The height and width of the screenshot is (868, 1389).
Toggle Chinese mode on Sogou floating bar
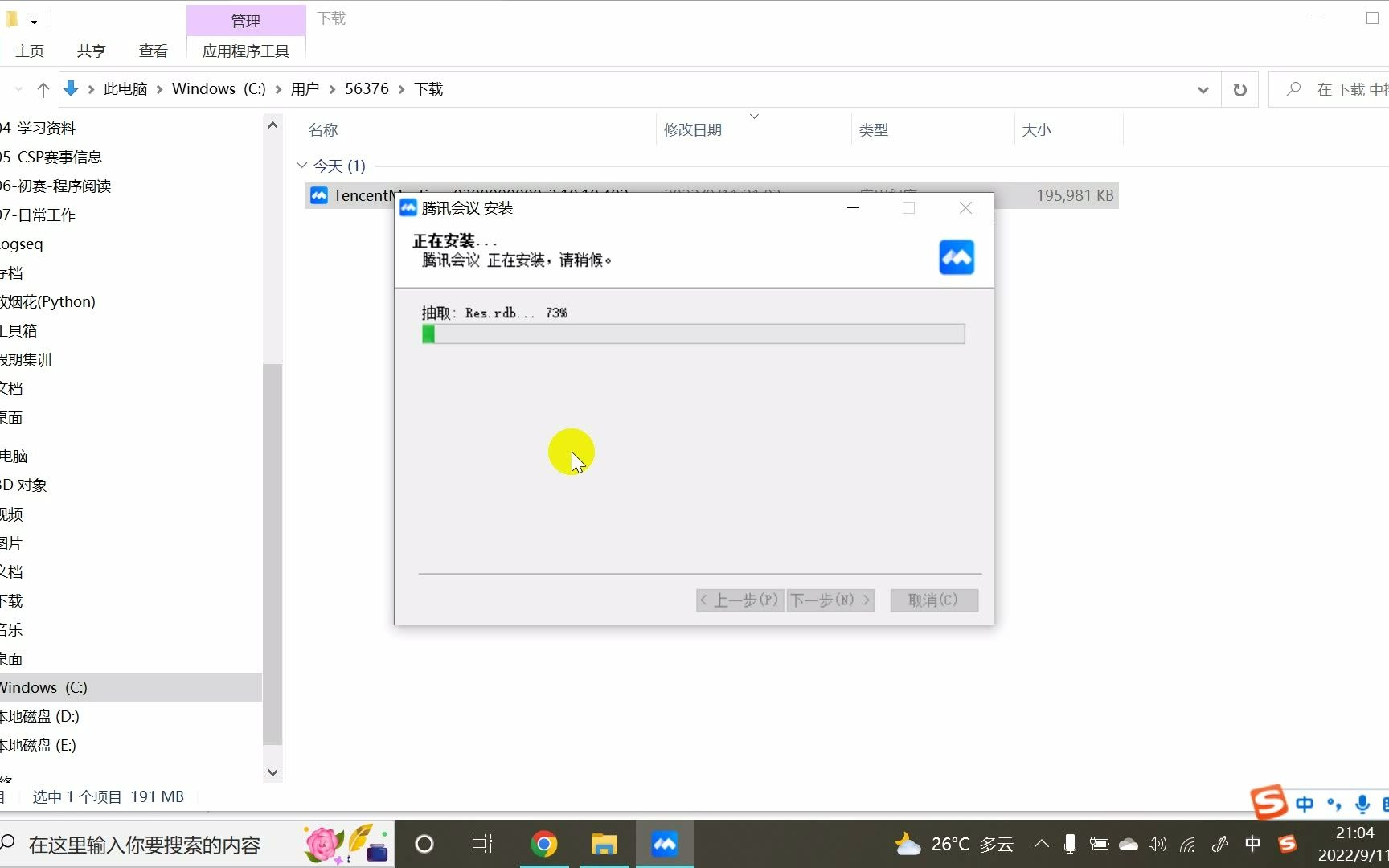coord(1305,804)
